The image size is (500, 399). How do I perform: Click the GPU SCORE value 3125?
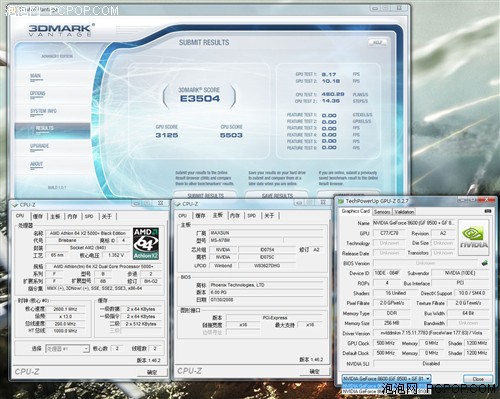click(x=167, y=135)
